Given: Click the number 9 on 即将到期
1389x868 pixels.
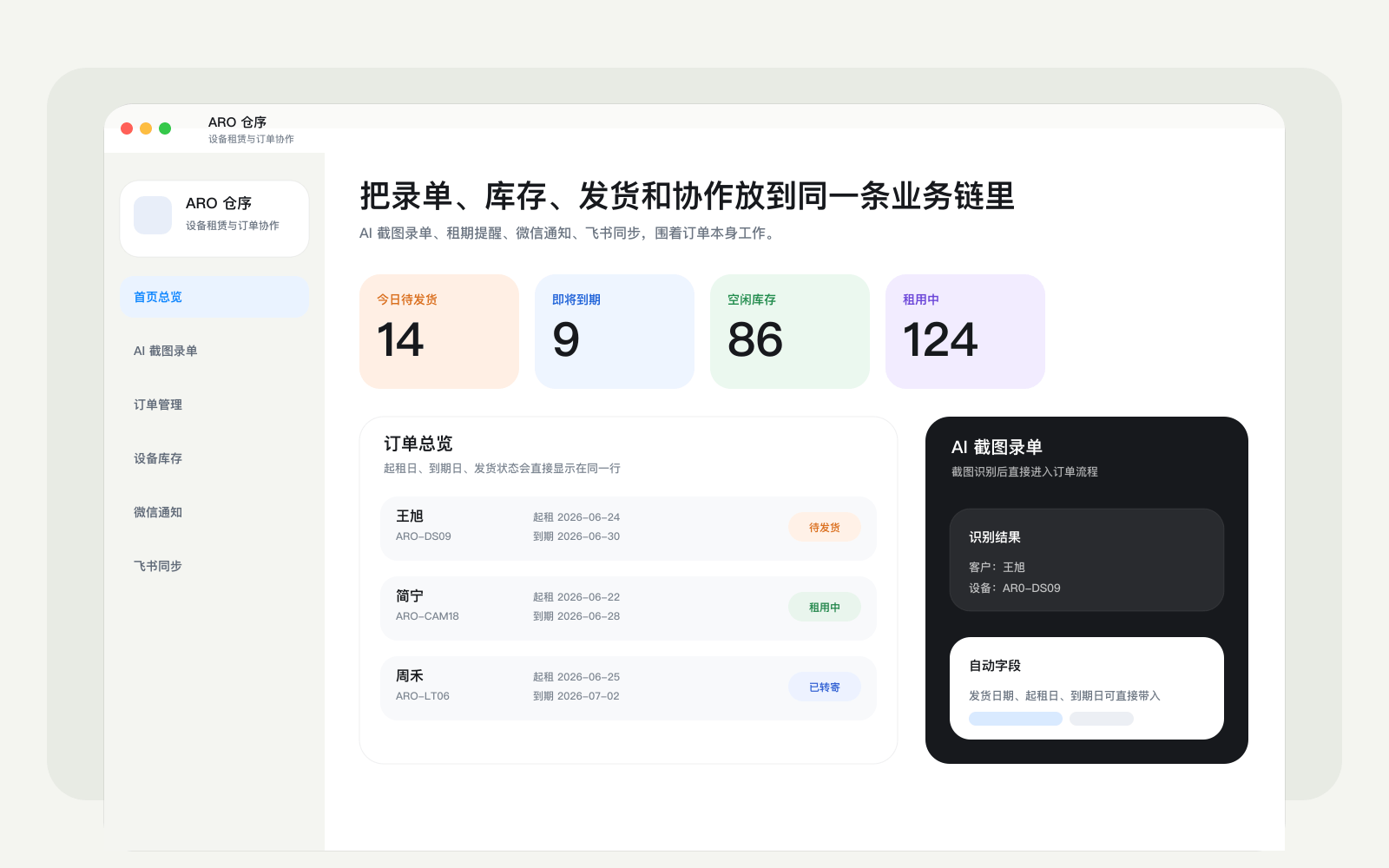Looking at the screenshot, I should 566,339.
